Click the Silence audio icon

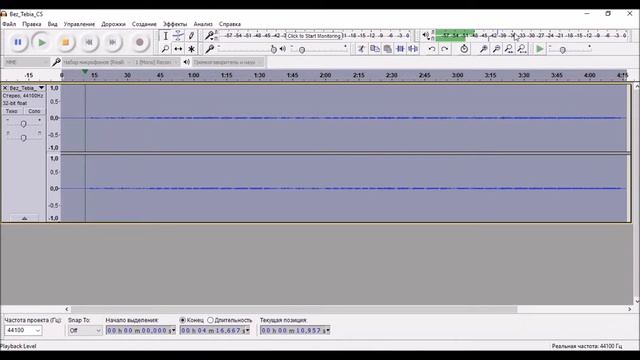pyautogui.click(x=413, y=49)
